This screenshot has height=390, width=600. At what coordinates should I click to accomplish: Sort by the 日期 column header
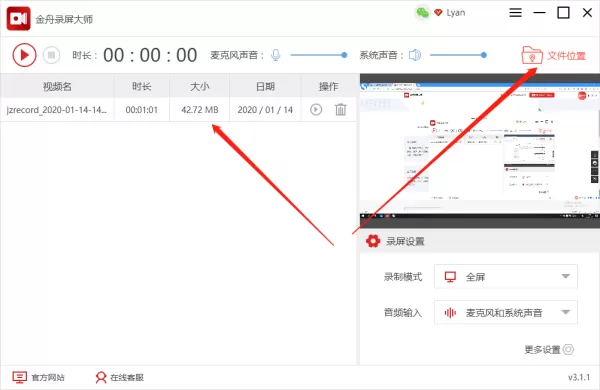pyautogui.click(x=265, y=86)
